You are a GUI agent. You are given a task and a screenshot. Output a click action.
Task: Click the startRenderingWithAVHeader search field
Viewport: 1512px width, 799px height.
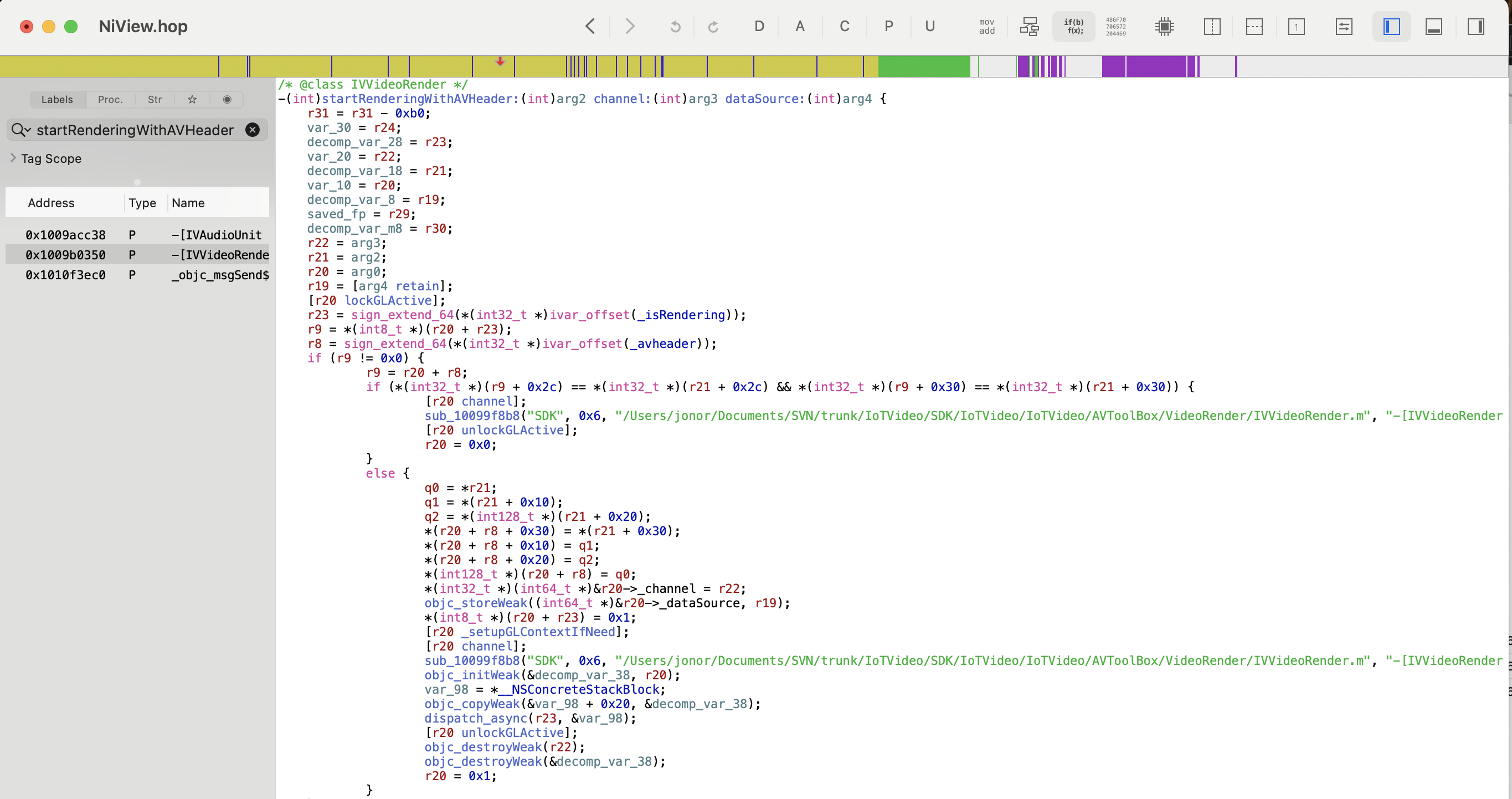(135, 130)
